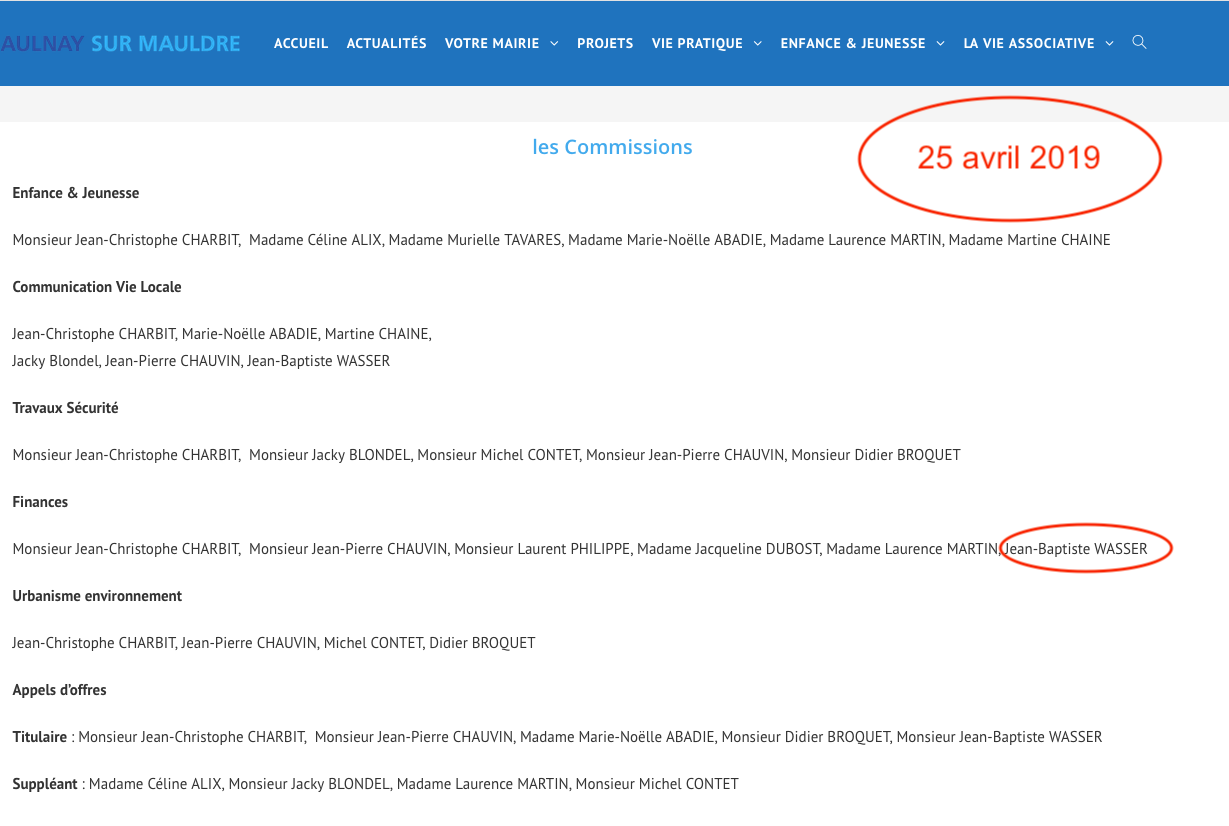The image size is (1229, 826).
Task: Open the Actualités menu item
Action: (x=386, y=43)
